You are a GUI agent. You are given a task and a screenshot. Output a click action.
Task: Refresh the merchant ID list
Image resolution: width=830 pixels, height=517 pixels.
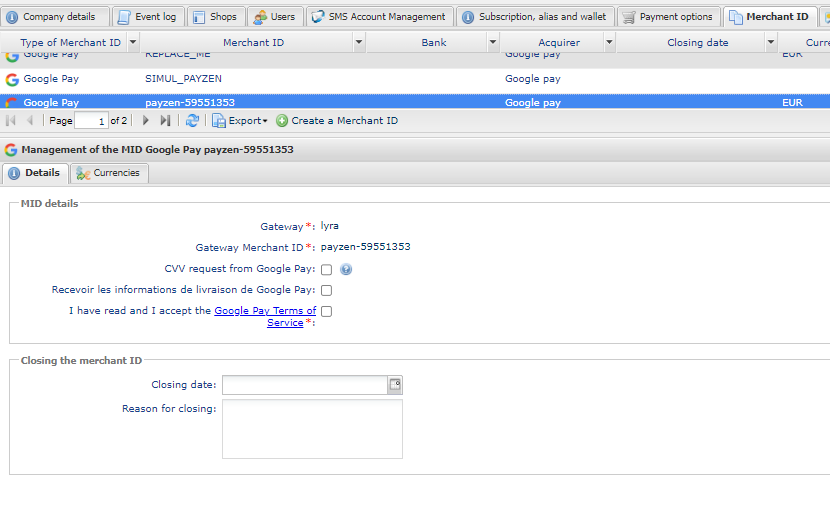[192, 121]
